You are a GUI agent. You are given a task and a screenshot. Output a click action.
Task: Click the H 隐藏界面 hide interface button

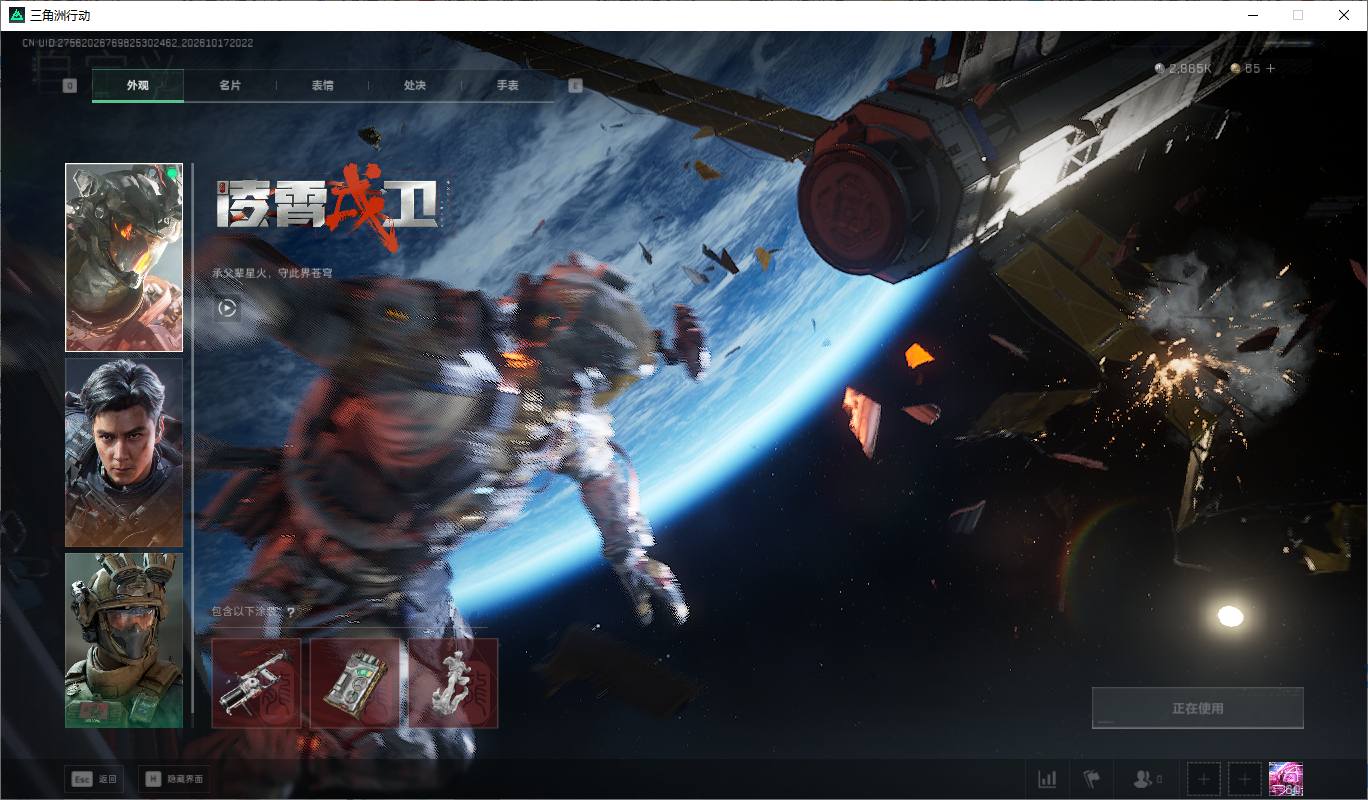(174, 779)
